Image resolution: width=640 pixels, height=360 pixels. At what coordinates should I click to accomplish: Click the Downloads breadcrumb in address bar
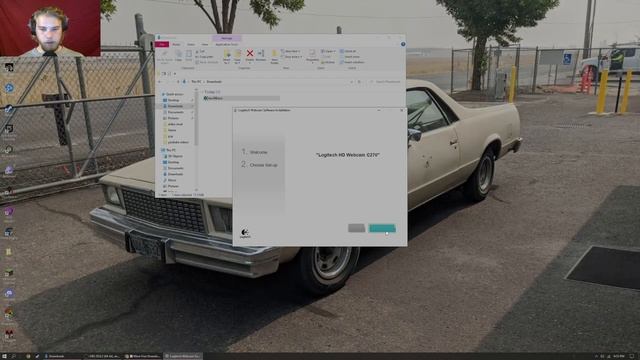(x=214, y=82)
